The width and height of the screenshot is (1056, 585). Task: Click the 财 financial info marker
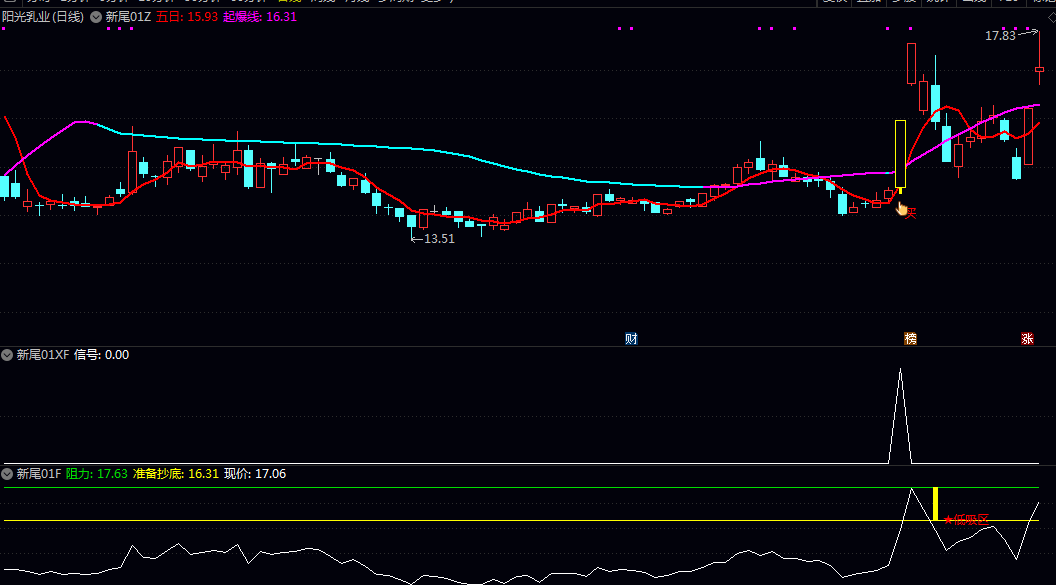tap(631, 338)
